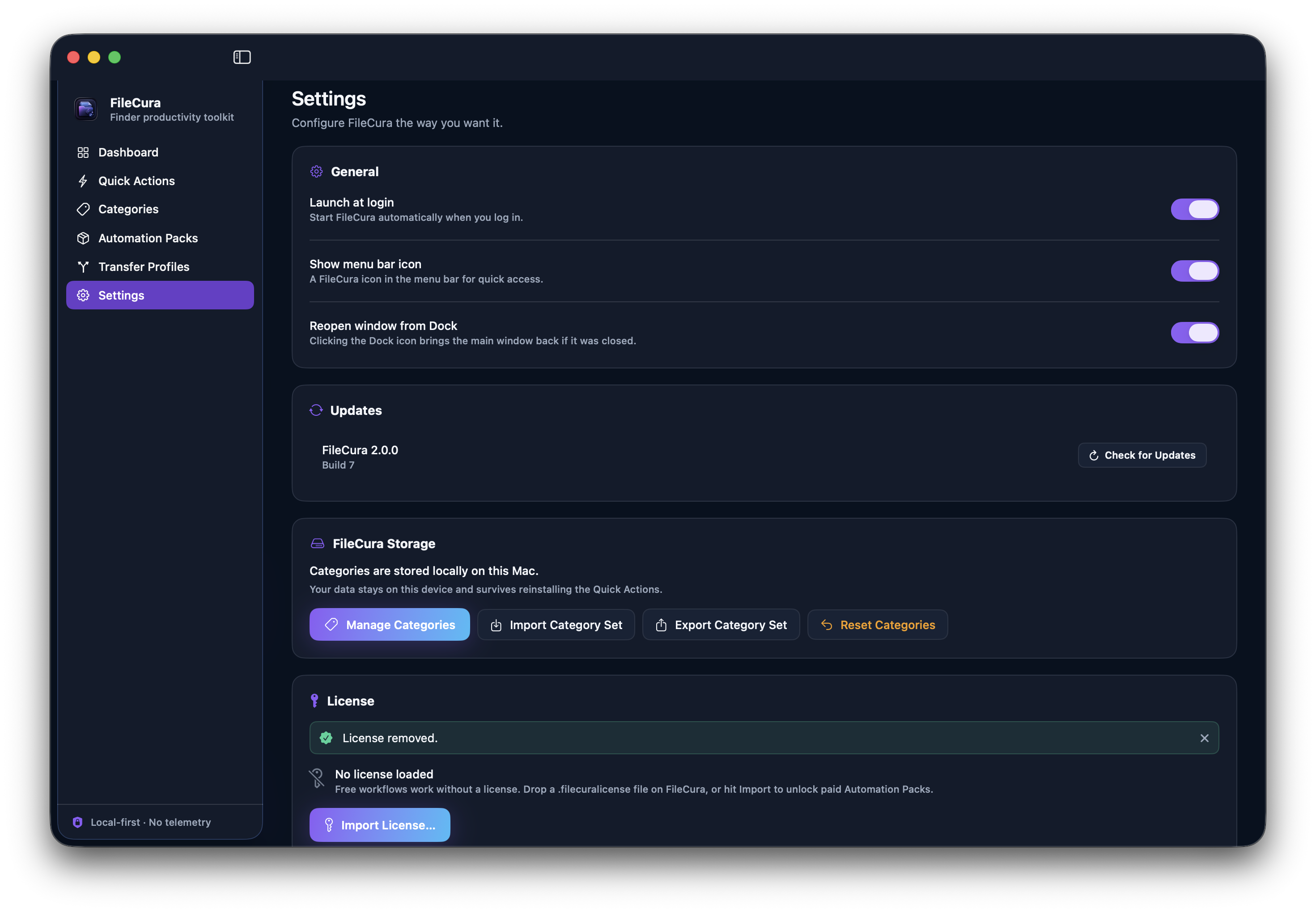Switch to Transfer Profiles
1316x913 pixels.
(x=160, y=266)
